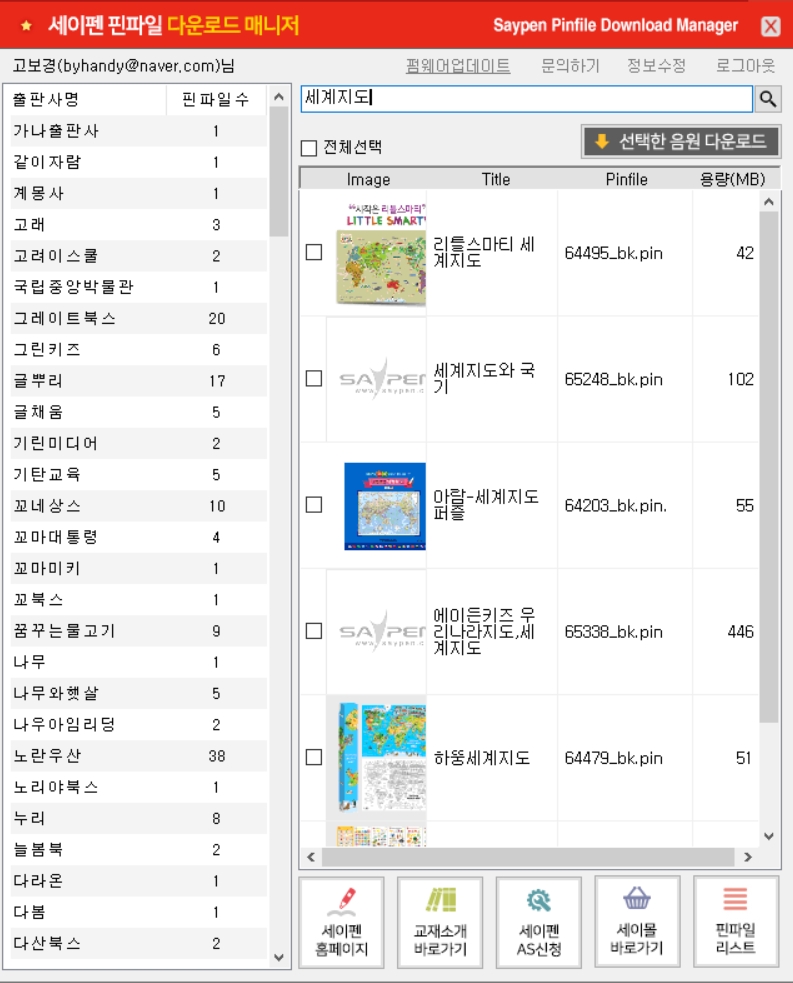Select publisher 꼬네상스
Viewport: 793px width, 983px height.
(139, 505)
